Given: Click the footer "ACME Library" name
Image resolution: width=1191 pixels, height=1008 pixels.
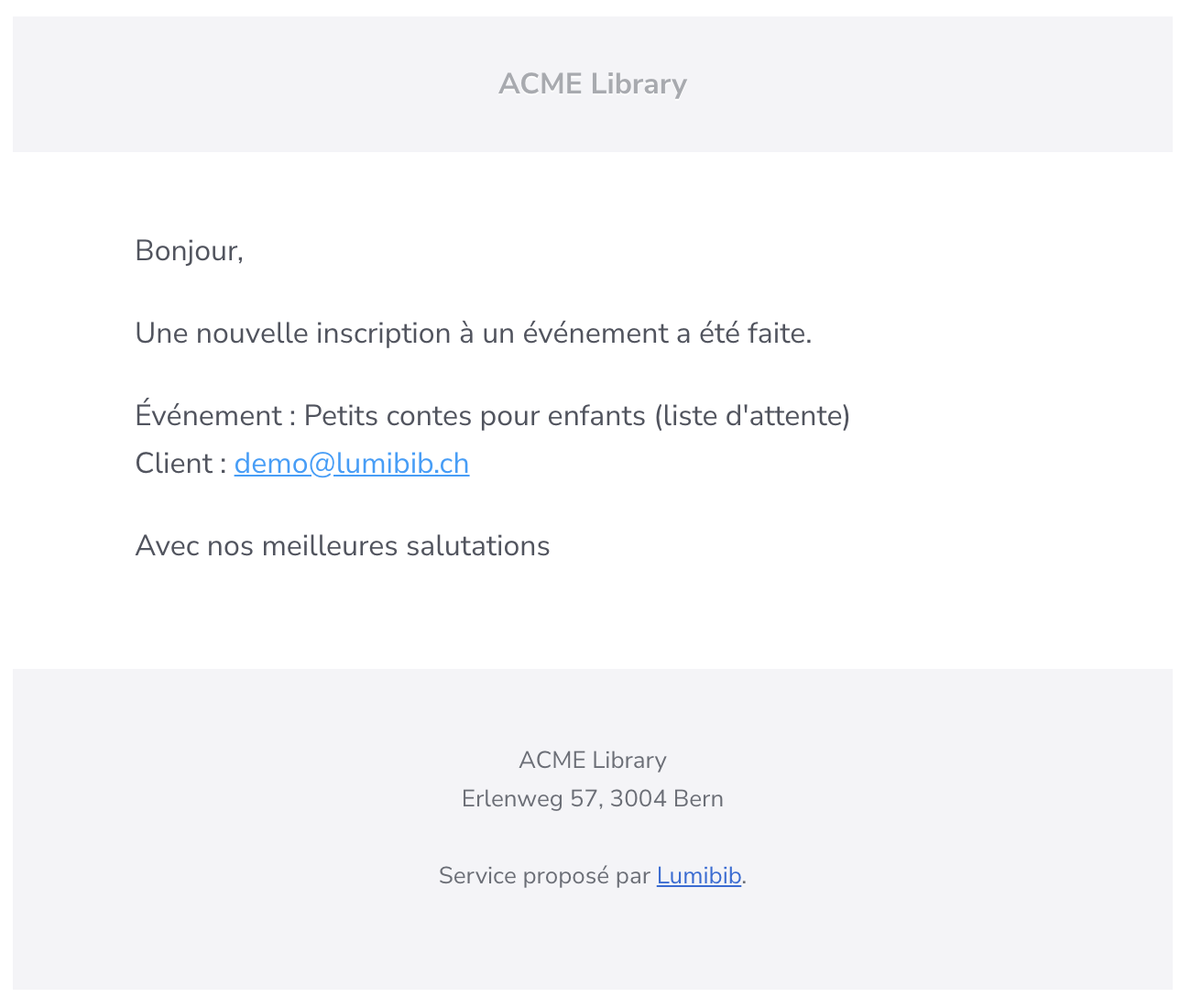Looking at the screenshot, I should [592, 761].
